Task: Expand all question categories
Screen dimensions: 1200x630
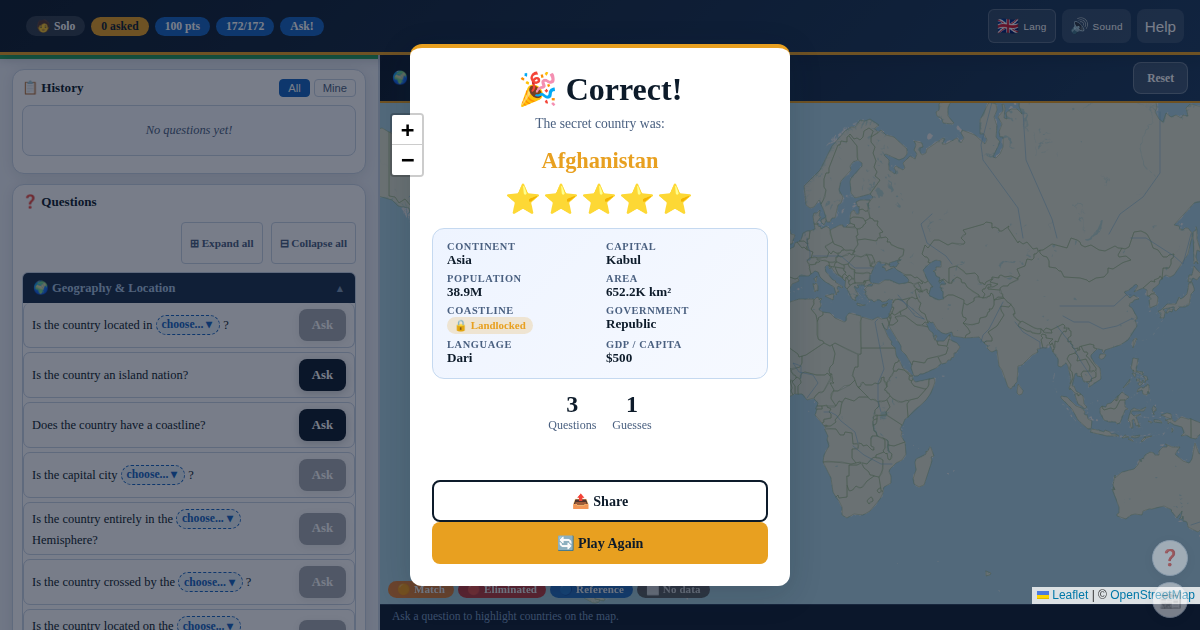Action: click(222, 243)
